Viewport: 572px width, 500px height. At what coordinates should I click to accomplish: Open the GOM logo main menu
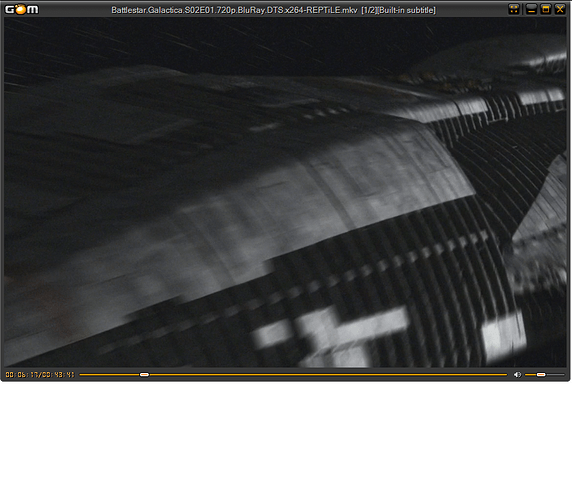tap(22, 9)
